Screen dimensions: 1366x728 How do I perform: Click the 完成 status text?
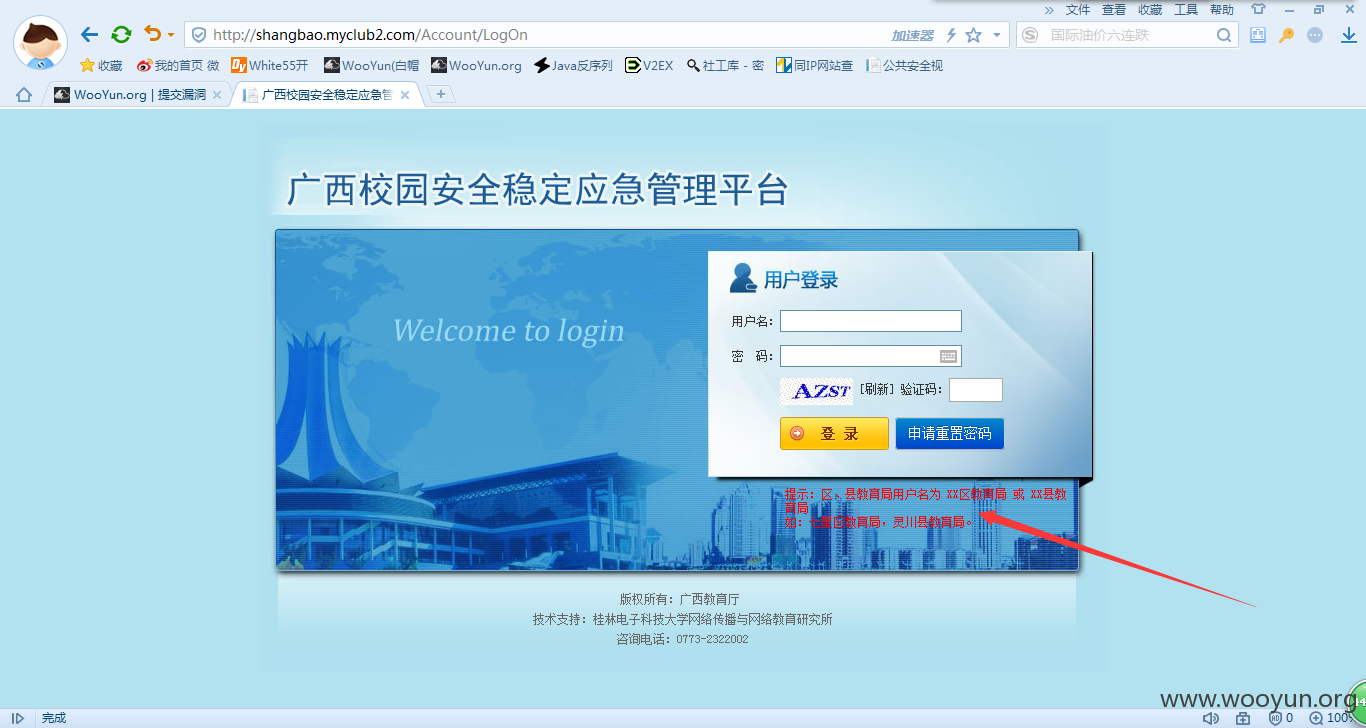click(x=54, y=718)
